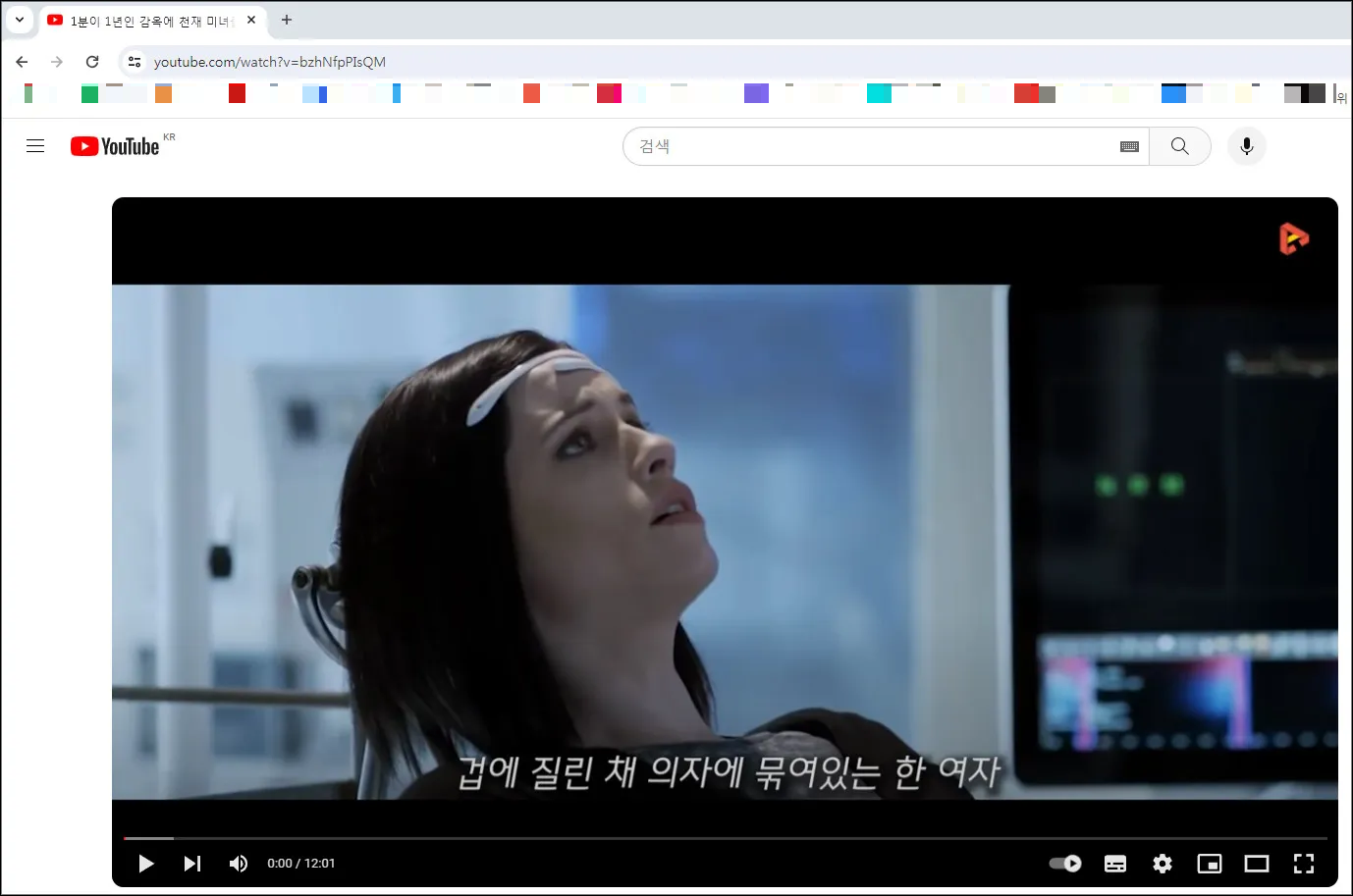
Task: Click the search magnifier button
Action: coord(1180,146)
